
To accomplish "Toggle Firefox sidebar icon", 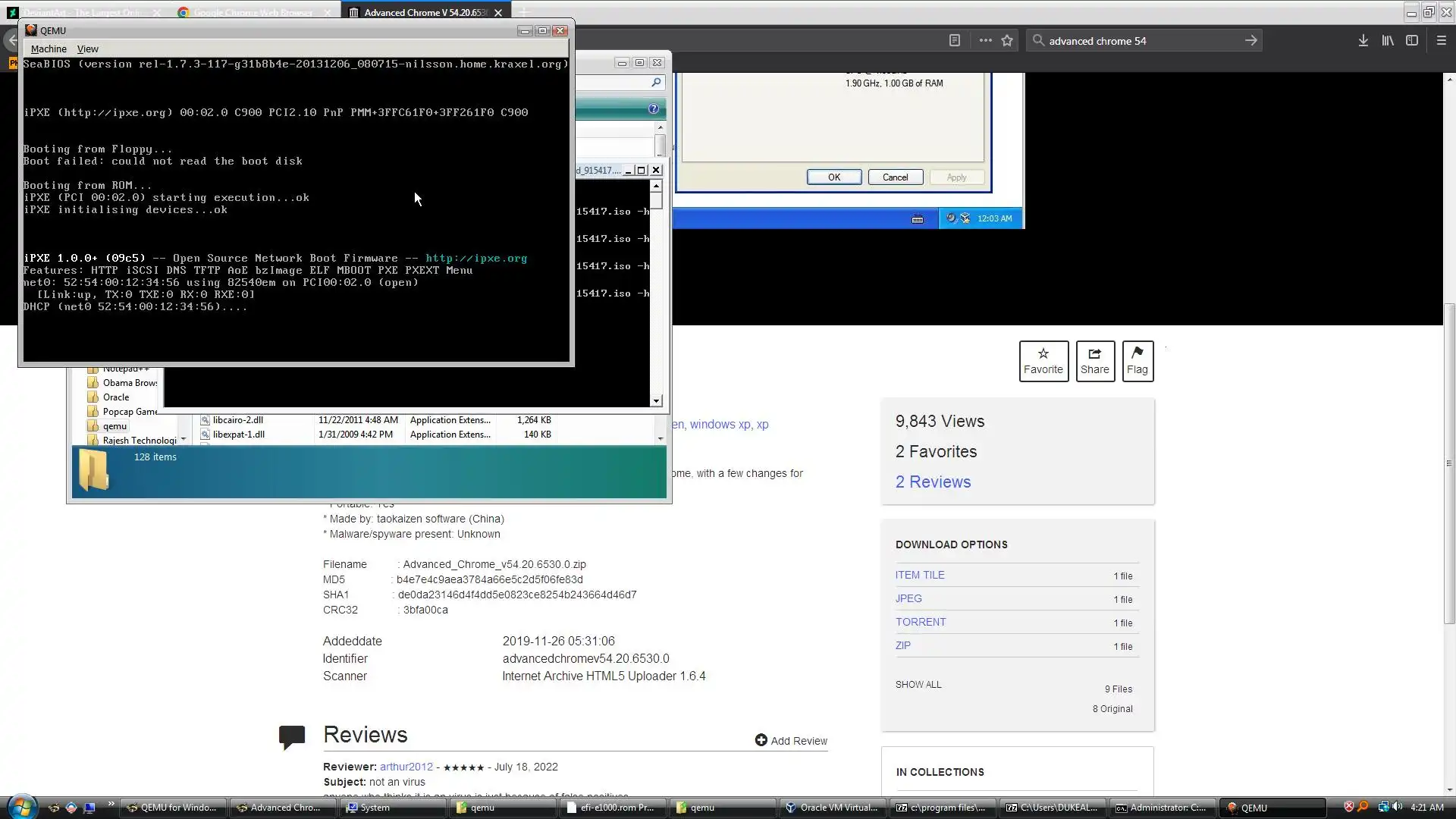I will click(1412, 41).
